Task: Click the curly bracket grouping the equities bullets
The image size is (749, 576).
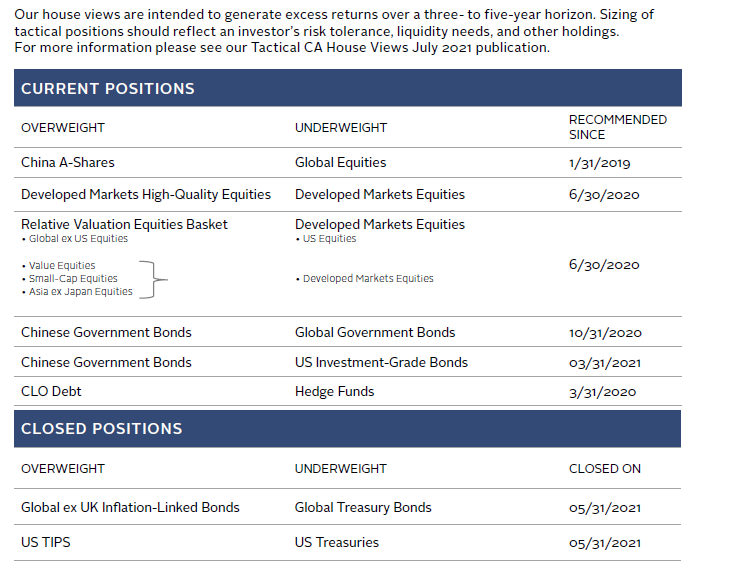Action: coord(150,279)
